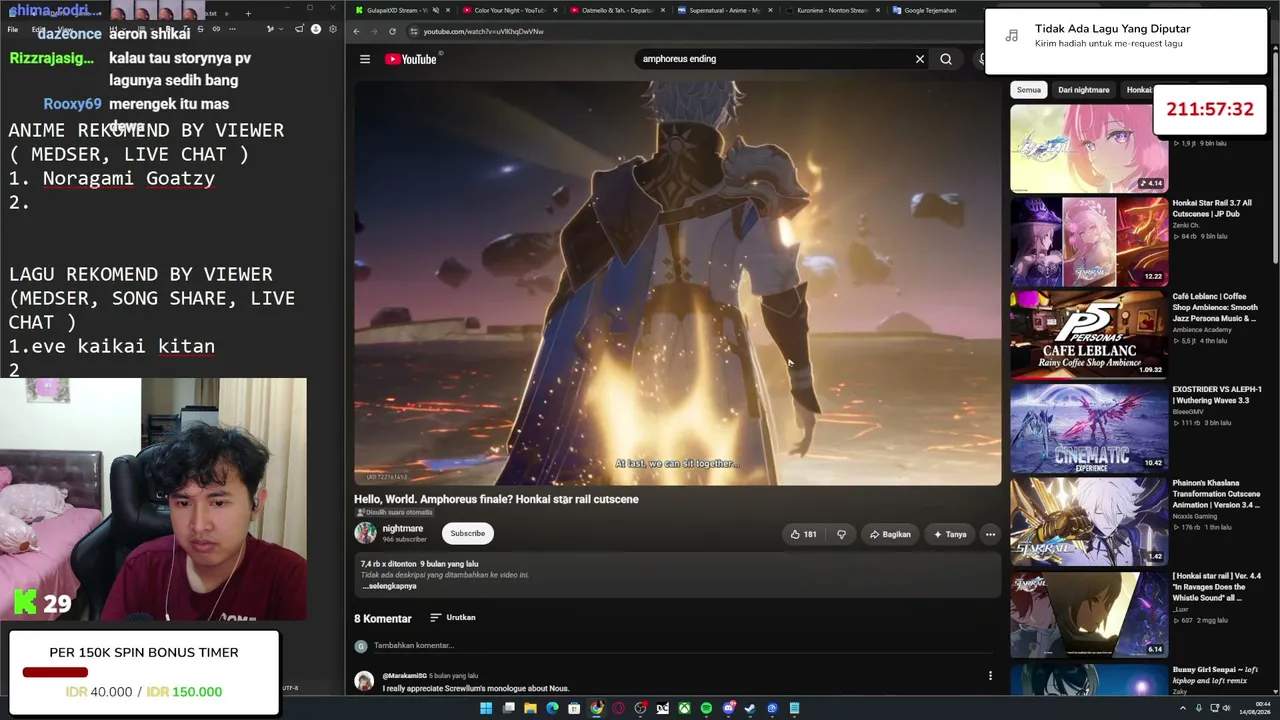Open the Exostrider vs Aleph-1 thumbnail
The height and width of the screenshot is (720, 1280).
[1089, 429]
